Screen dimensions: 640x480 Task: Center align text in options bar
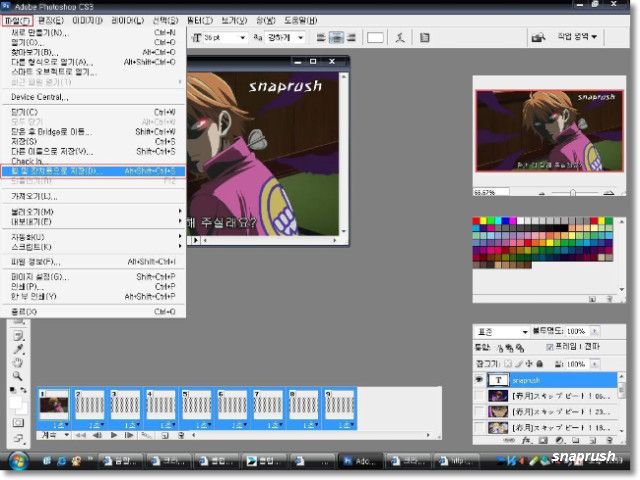[336, 38]
